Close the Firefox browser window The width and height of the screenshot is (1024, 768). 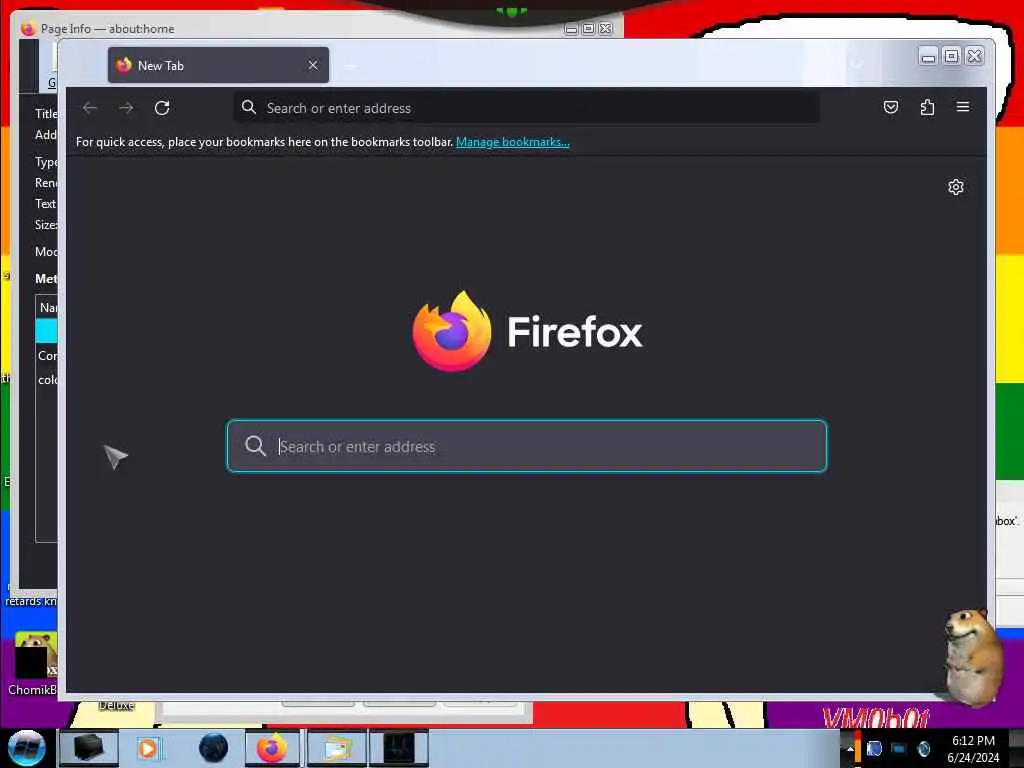[x=974, y=57]
